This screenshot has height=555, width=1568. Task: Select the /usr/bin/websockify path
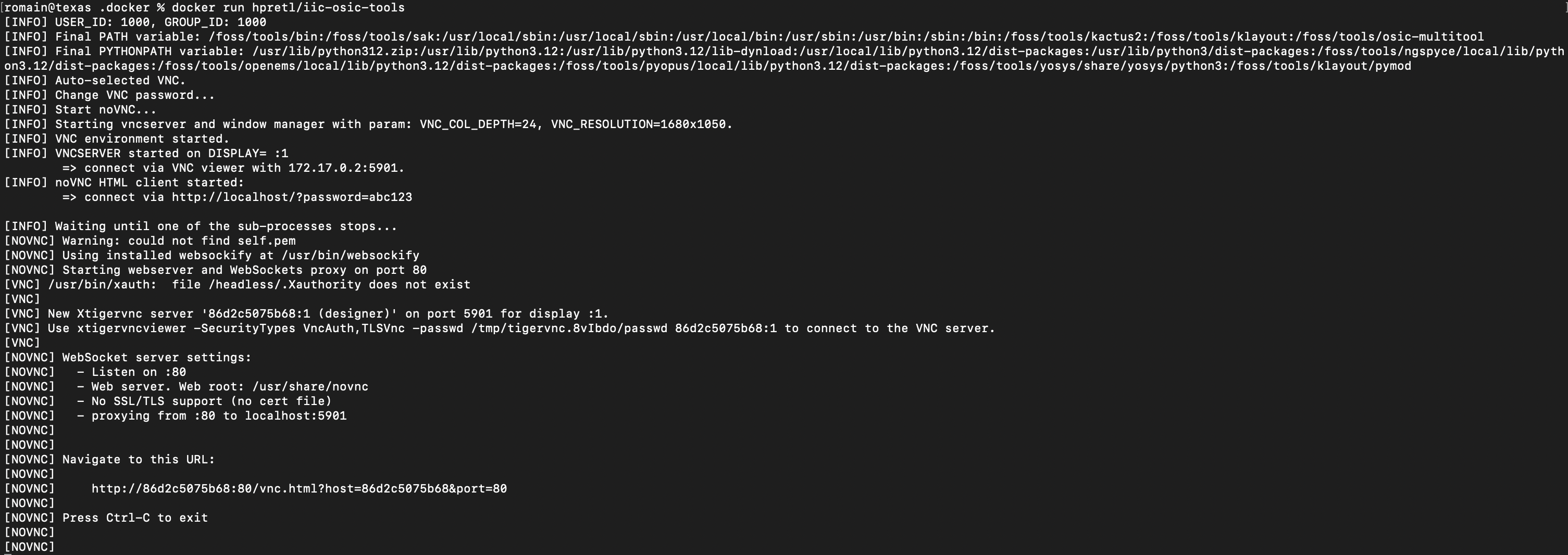[x=350, y=256]
